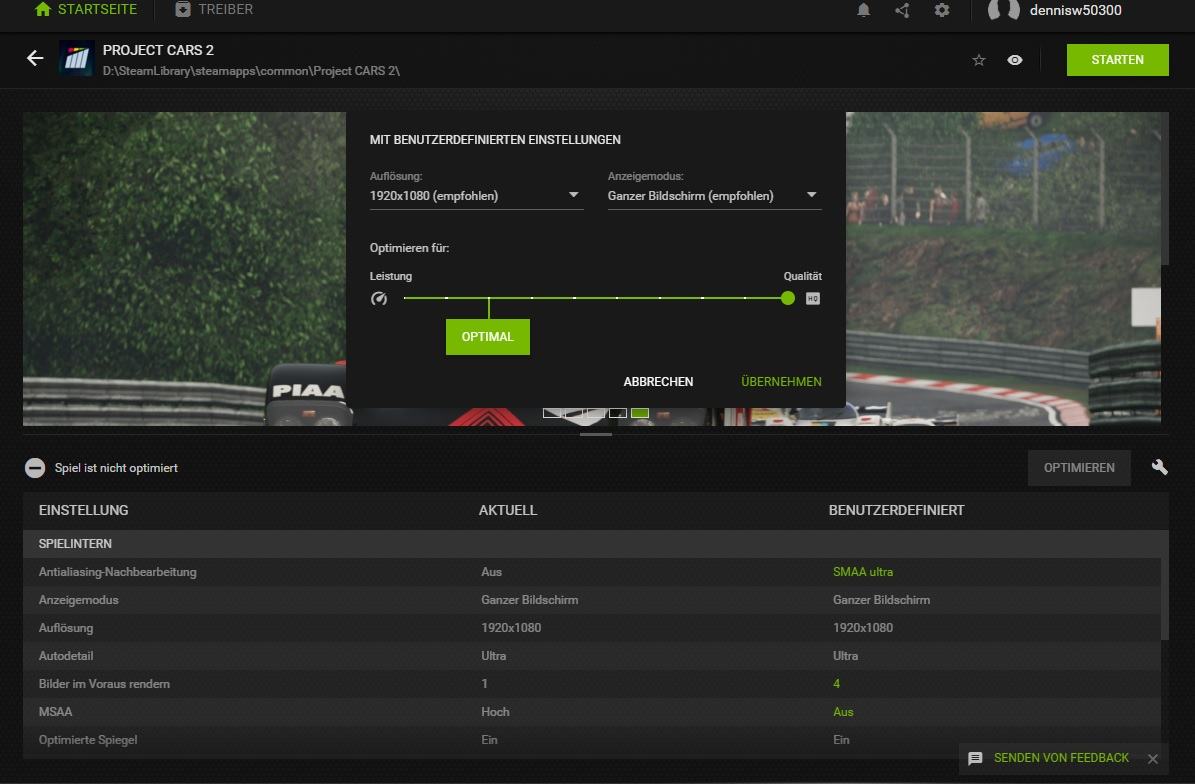Click the Optimierte Spiegel setting label
Viewport: 1195px width, 784px height.
pos(88,740)
